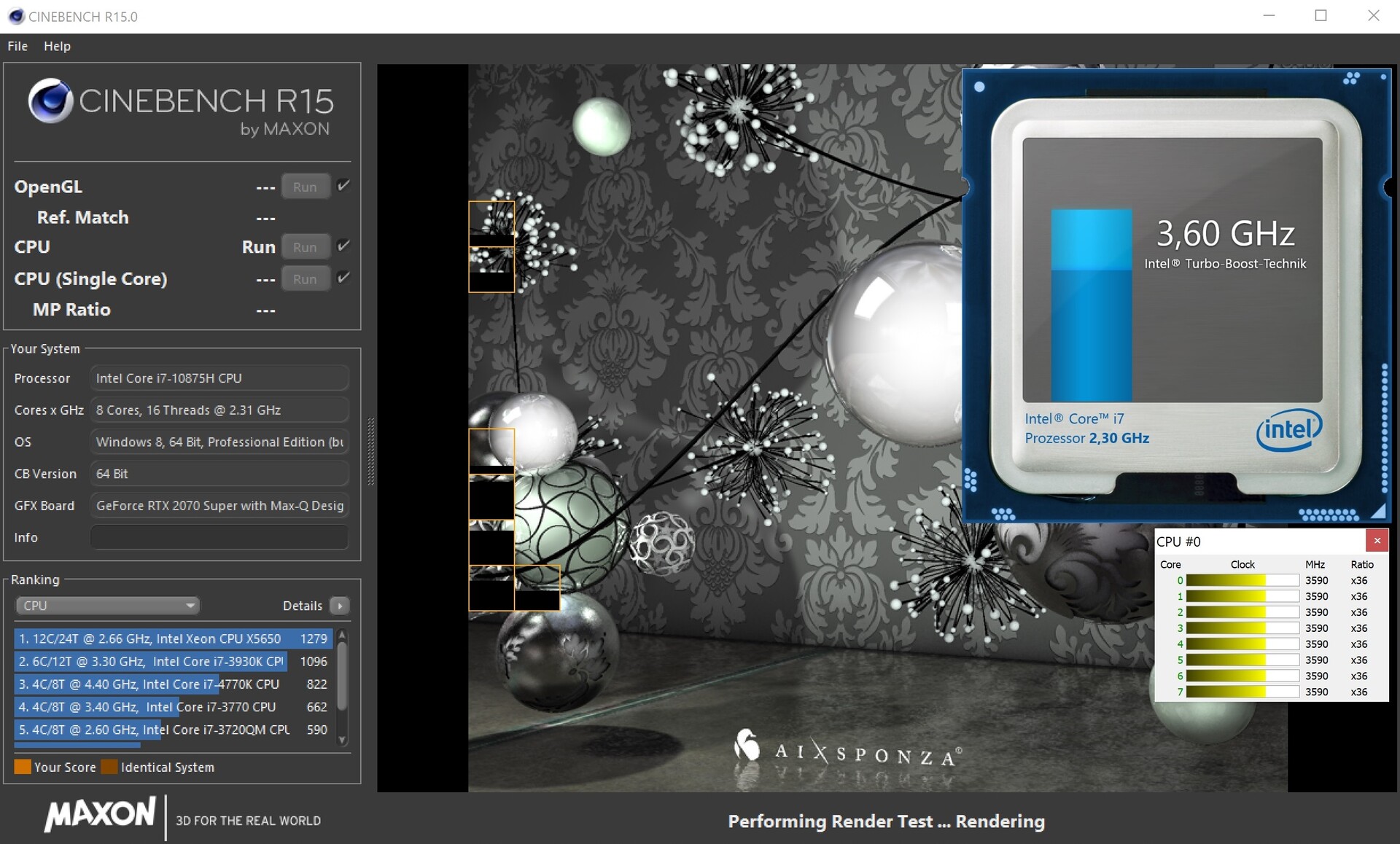Toggle the CPU (Single Core) checkbox

click(343, 278)
